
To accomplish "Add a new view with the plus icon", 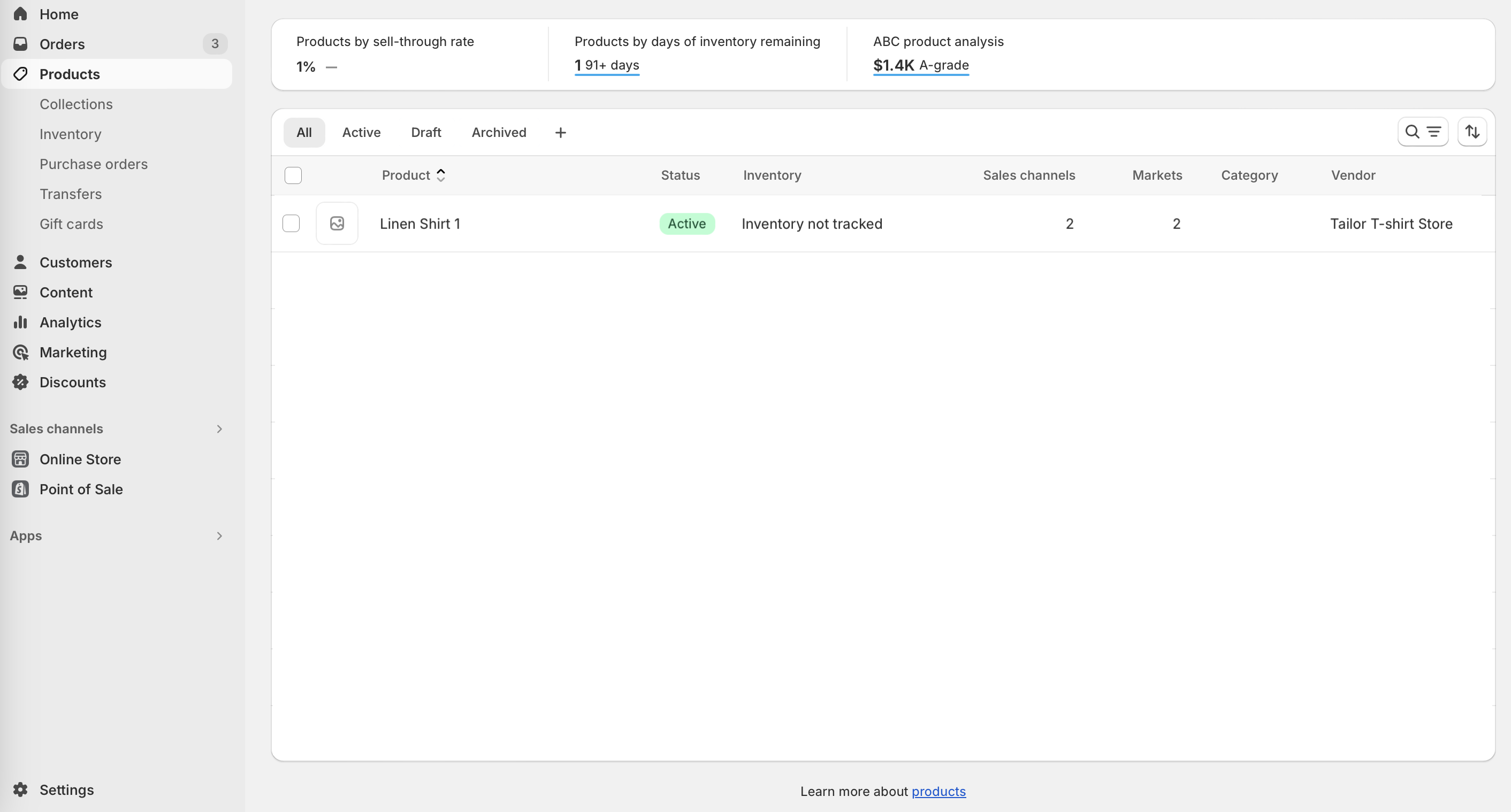I will click(x=560, y=132).
